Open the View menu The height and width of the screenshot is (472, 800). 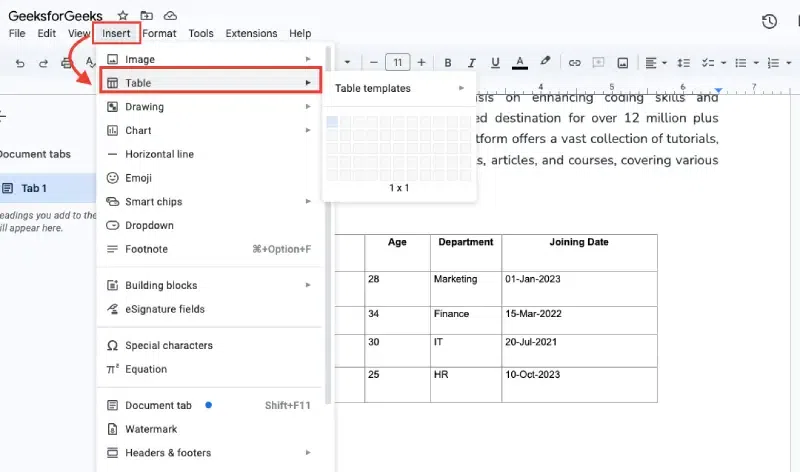tap(79, 33)
